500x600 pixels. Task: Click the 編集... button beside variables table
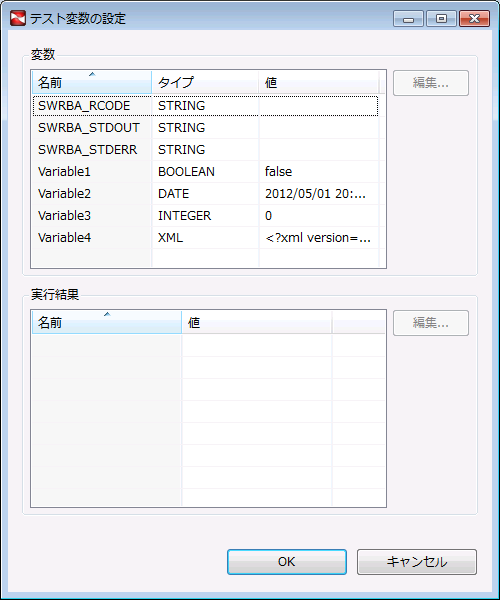tap(431, 83)
